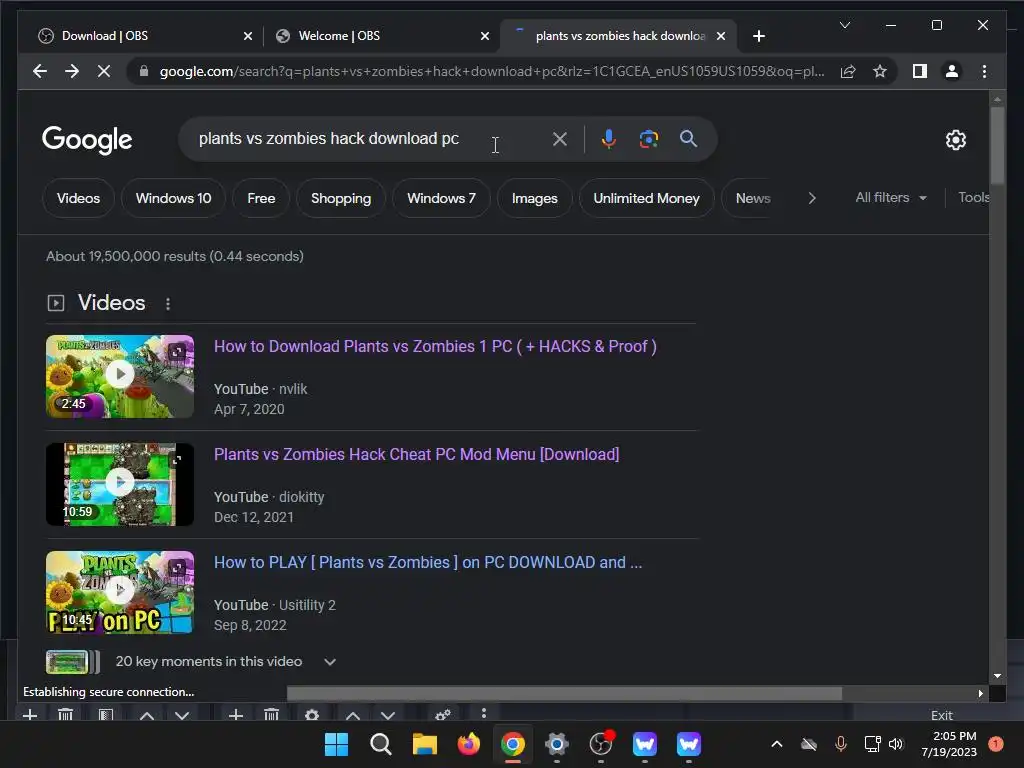The height and width of the screenshot is (768, 1024).
Task: Open the Chrome three-dot menu
Action: pos(984,71)
